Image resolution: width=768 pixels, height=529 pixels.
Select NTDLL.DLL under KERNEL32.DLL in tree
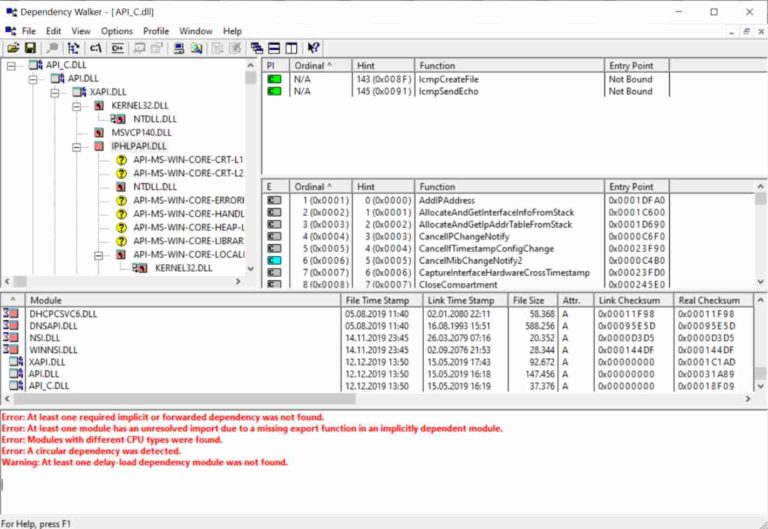155,119
